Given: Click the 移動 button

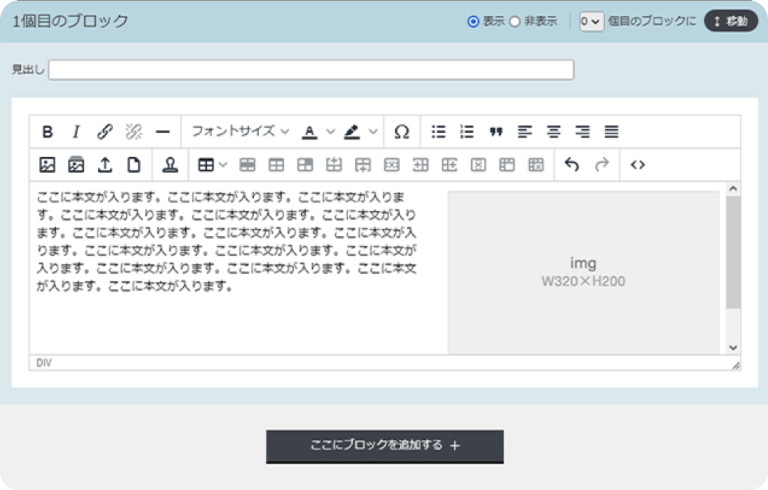Looking at the screenshot, I should coord(731,22).
